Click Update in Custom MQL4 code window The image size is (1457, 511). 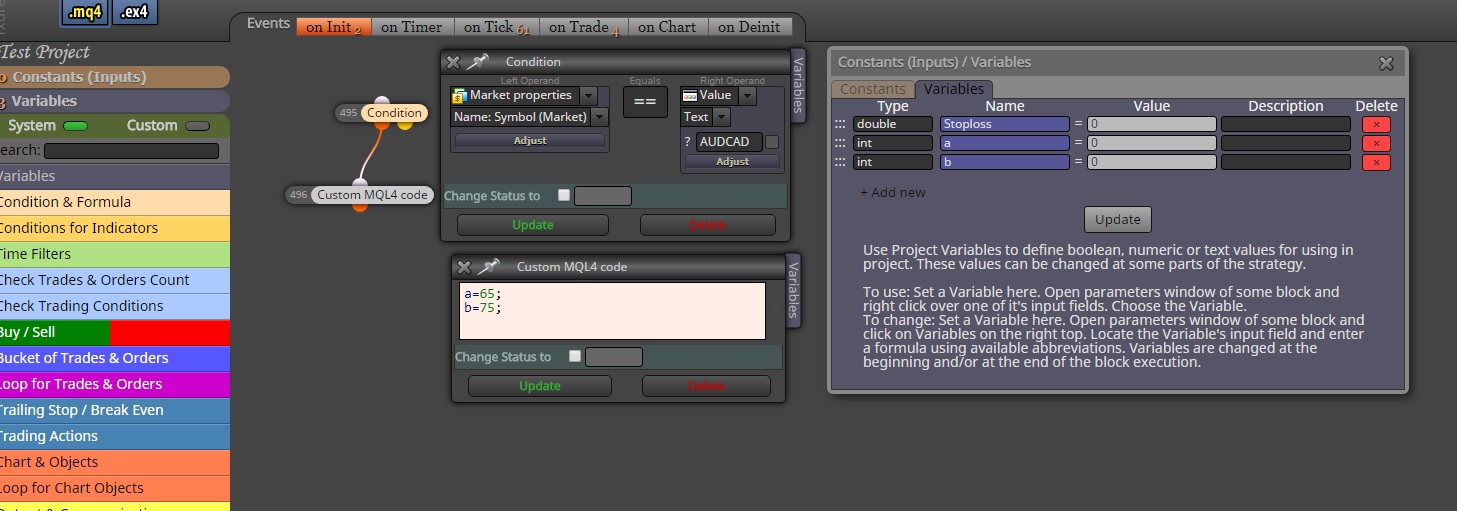click(x=540, y=386)
